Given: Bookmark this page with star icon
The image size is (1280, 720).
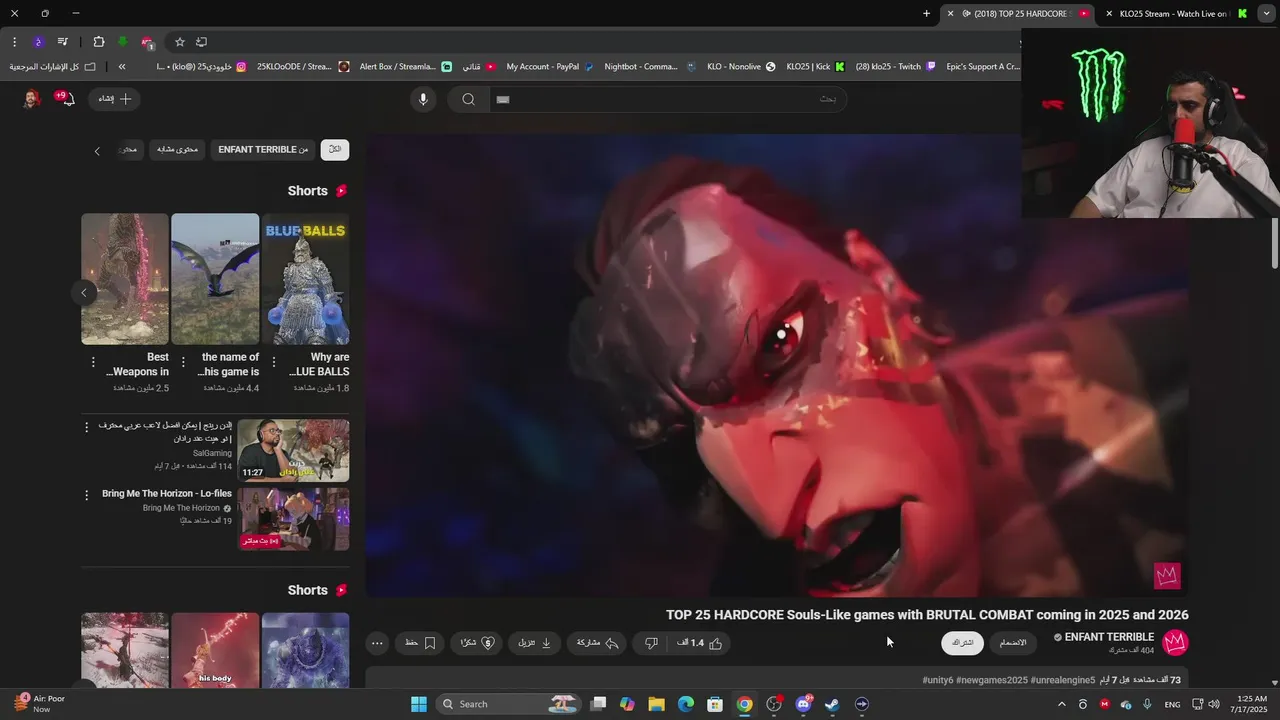Looking at the screenshot, I should coord(180,42).
